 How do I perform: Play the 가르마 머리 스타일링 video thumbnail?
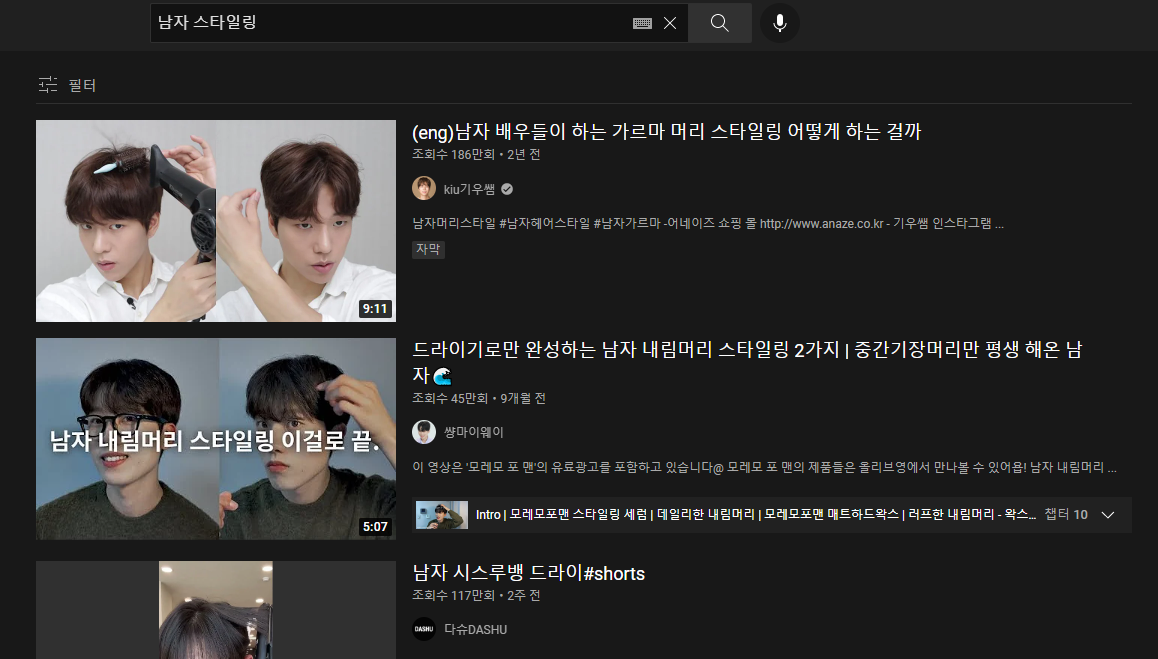click(216, 221)
